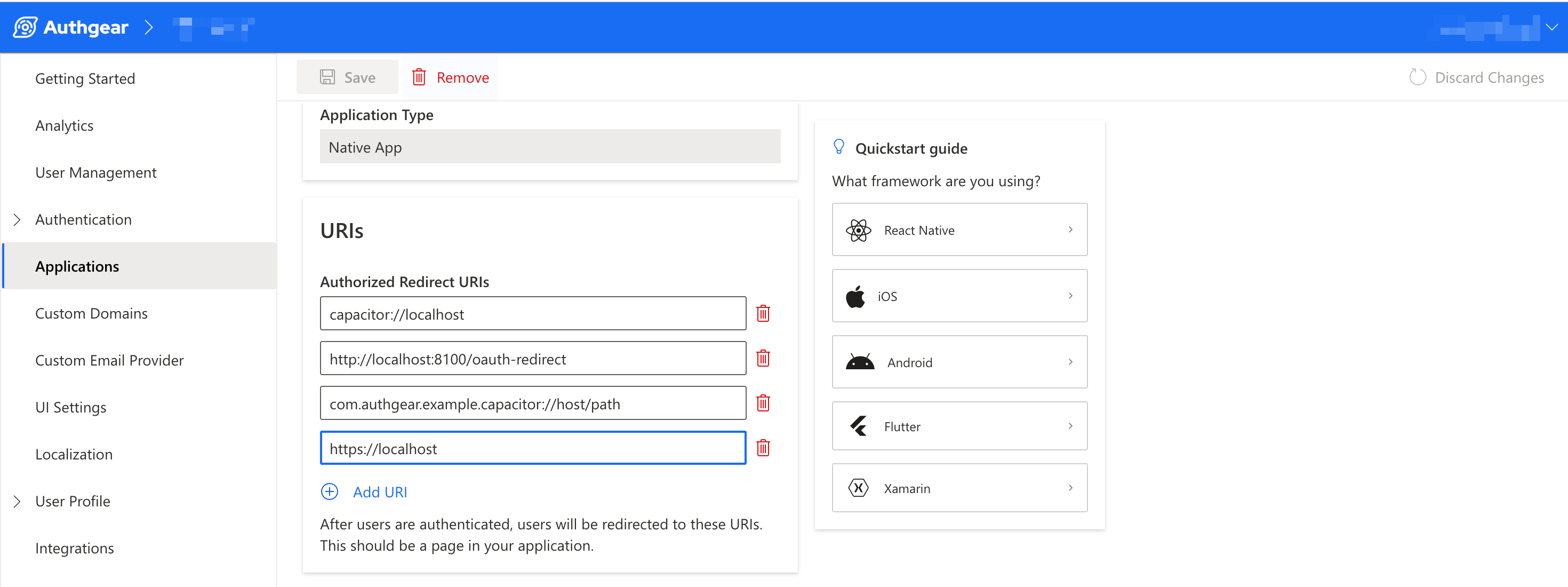This screenshot has width=1568, height=587.
Task: Open the iOS quickstart guide
Action: click(x=959, y=296)
